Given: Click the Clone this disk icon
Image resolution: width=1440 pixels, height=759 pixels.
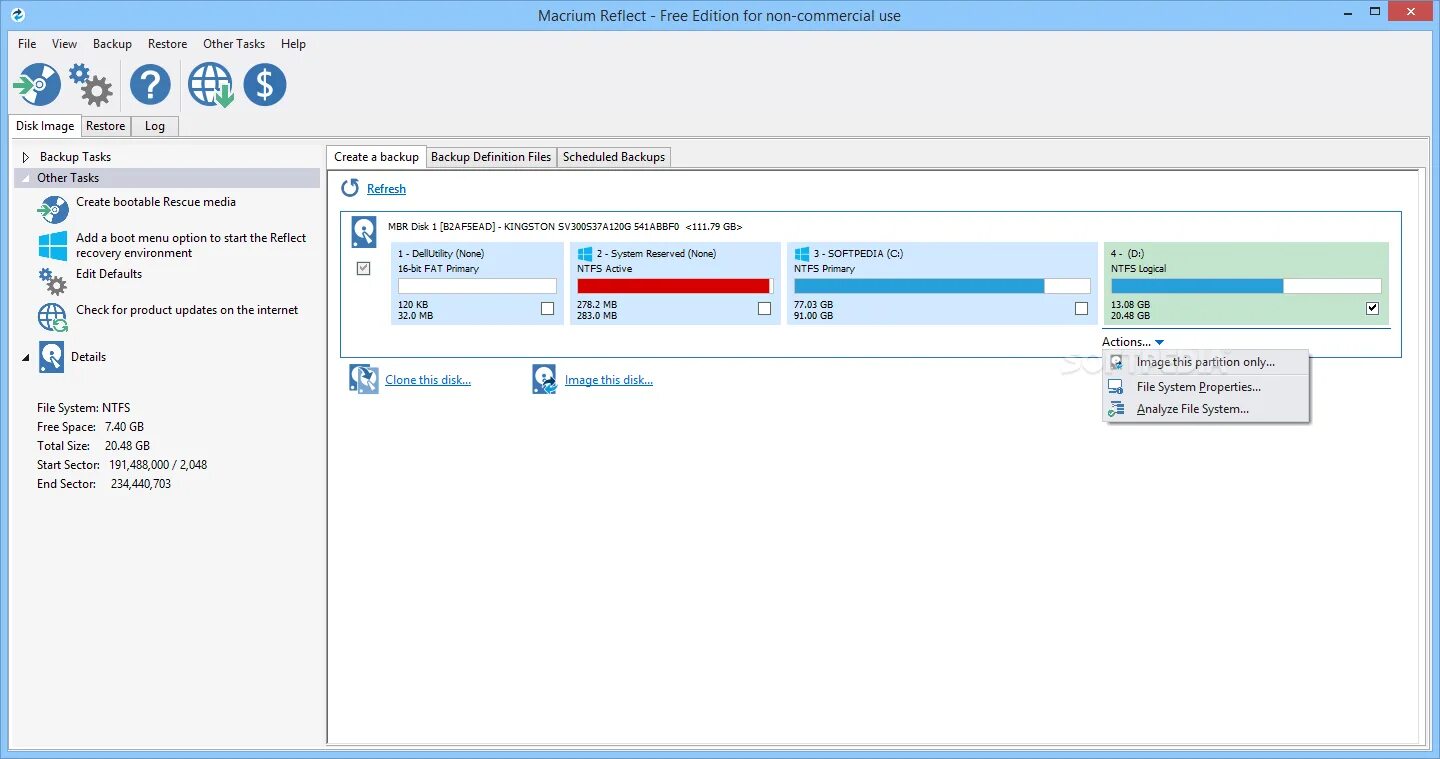Looking at the screenshot, I should click(x=364, y=379).
